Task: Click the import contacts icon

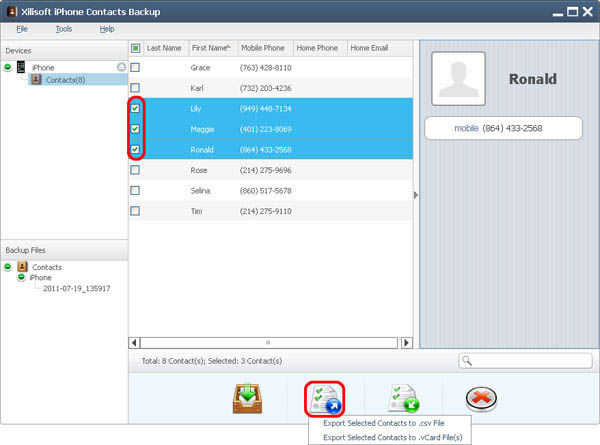Action: [404, 399]
